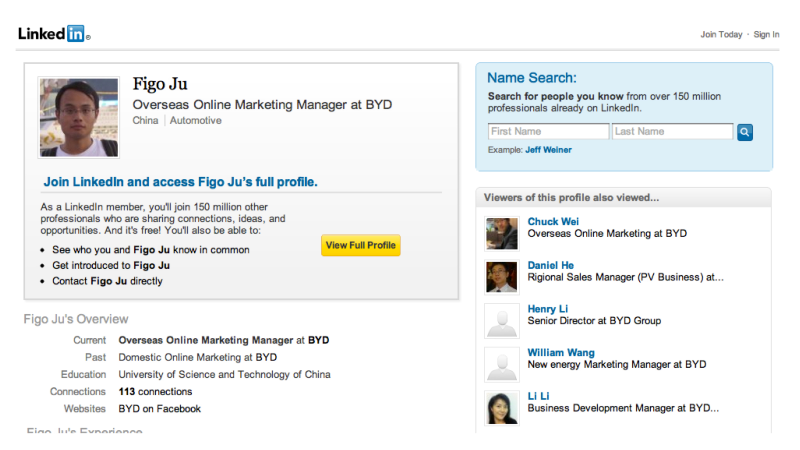The image size is (800, 450).
Task: Open the Daniel He name link
Action: (x=551, y=265)
